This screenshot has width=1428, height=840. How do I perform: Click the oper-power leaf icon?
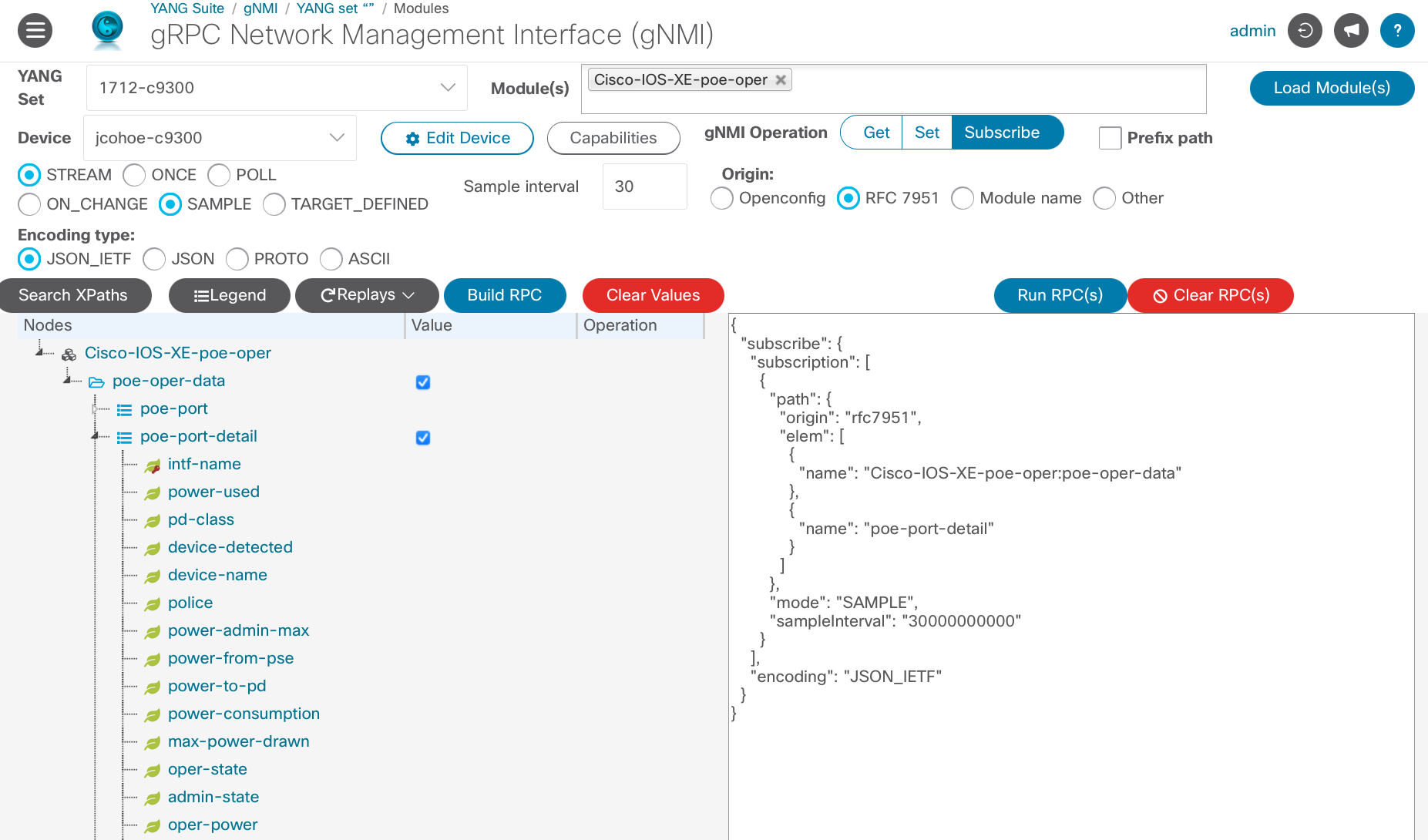[153, 826]
